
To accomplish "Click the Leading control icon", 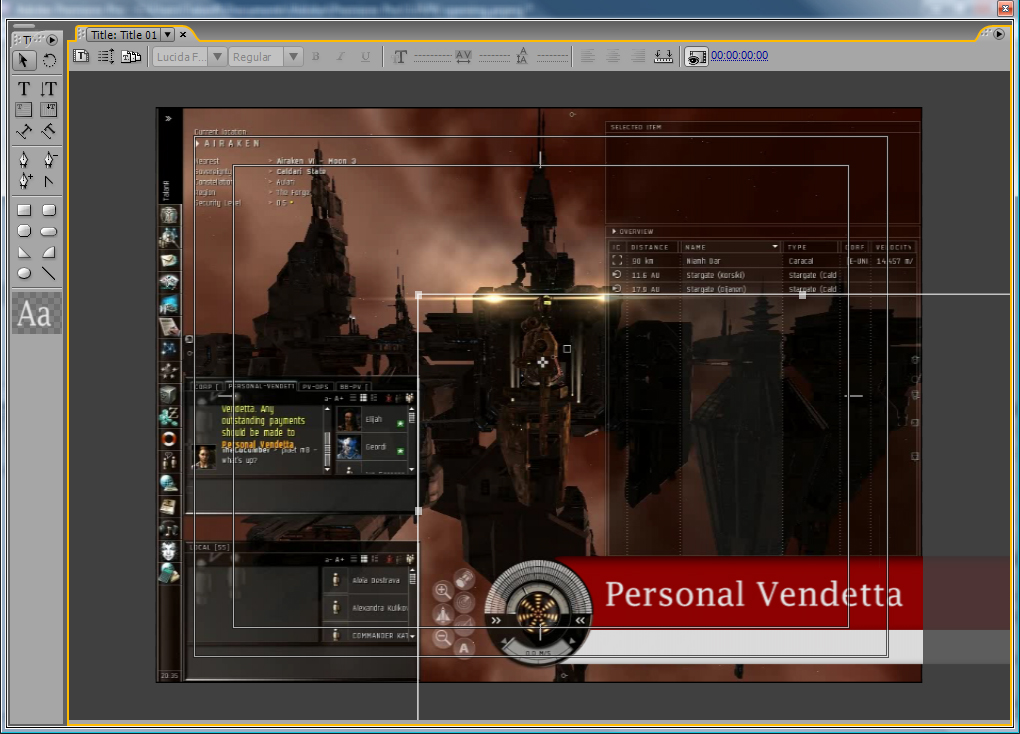I will pos(522,57).
